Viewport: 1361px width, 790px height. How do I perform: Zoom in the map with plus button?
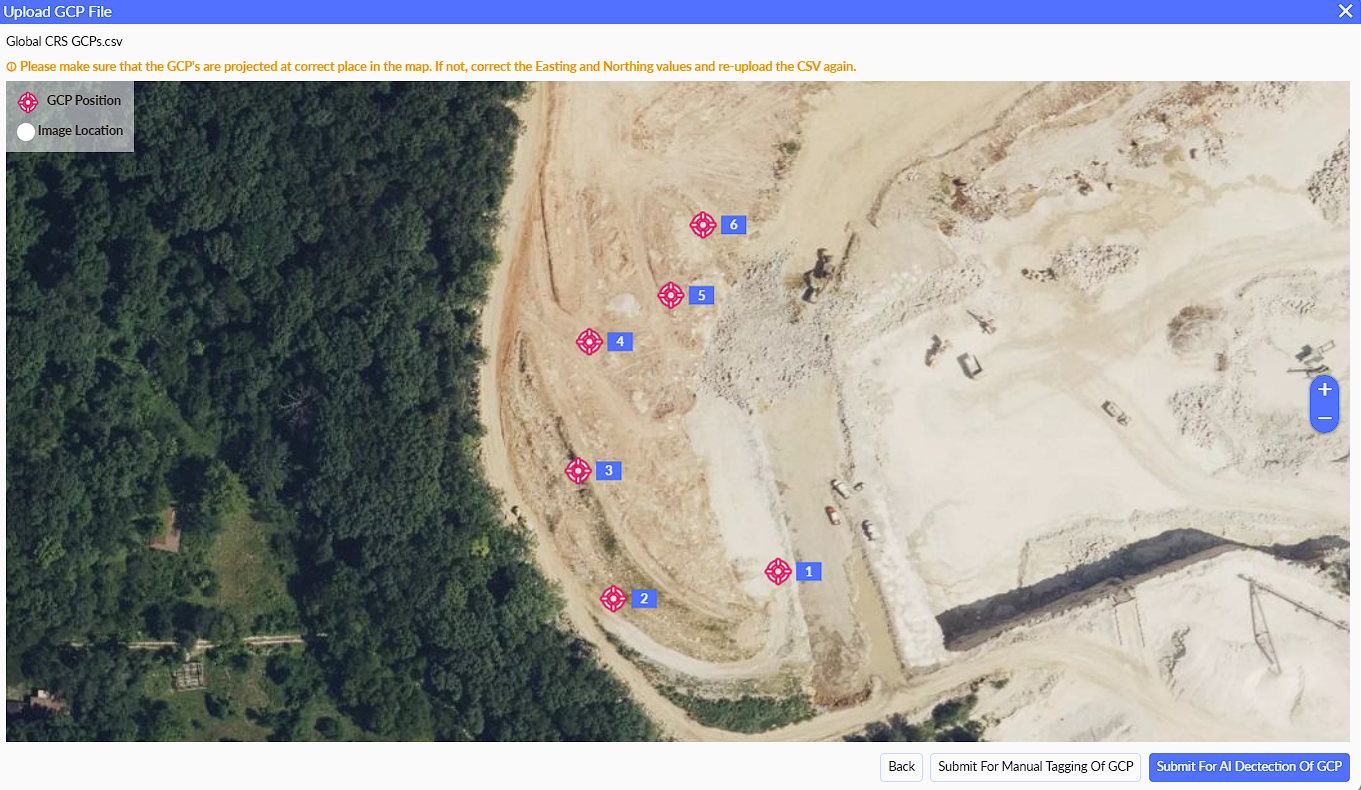[x=1324, y=390]
